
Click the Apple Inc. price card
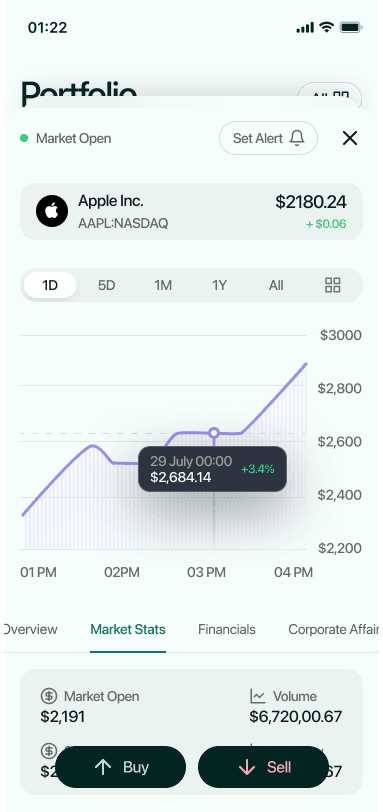point(192,211)
